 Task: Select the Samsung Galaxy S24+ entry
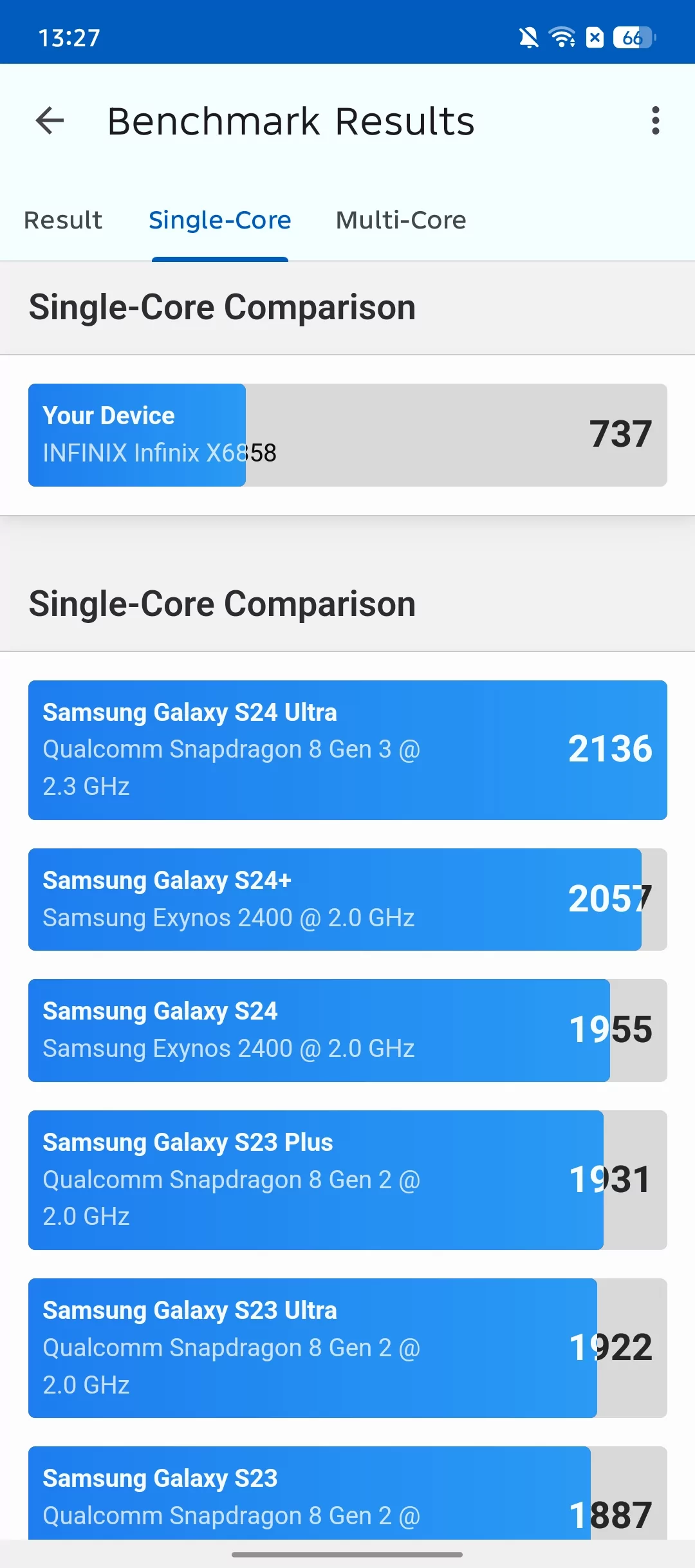[347, 899]
